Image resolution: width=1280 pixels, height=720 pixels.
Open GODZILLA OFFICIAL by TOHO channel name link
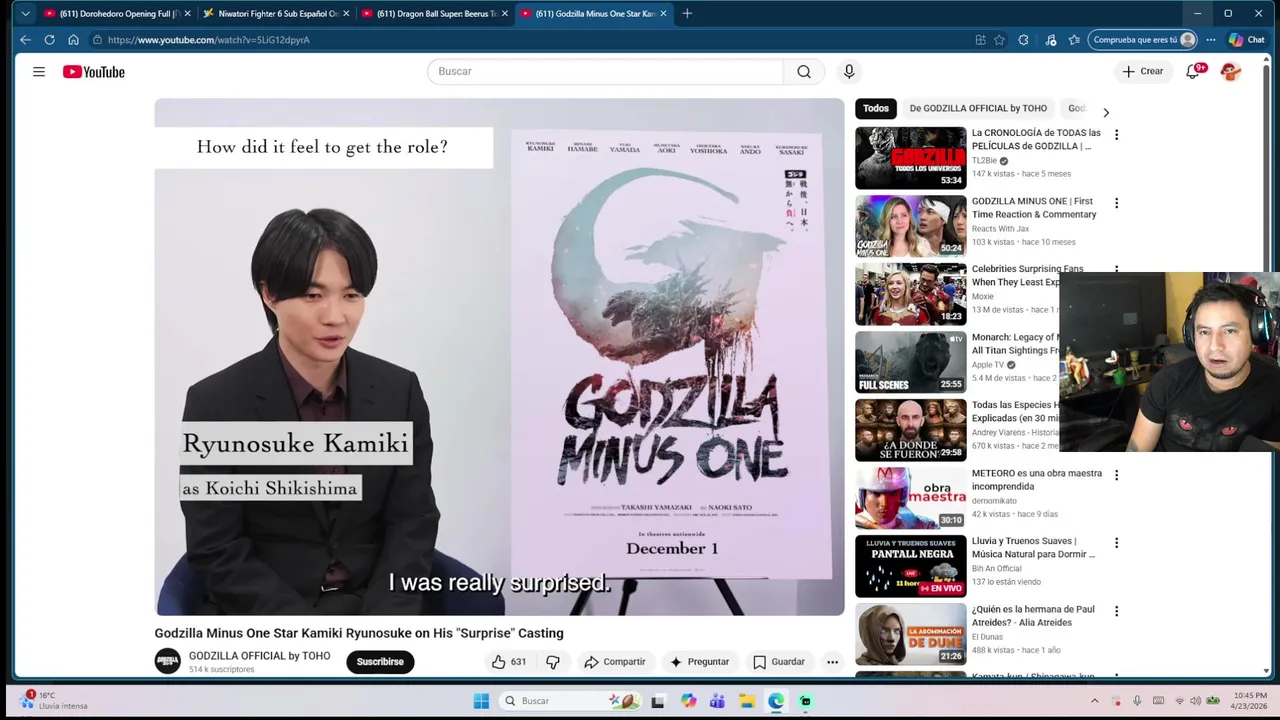coord(259,656)
